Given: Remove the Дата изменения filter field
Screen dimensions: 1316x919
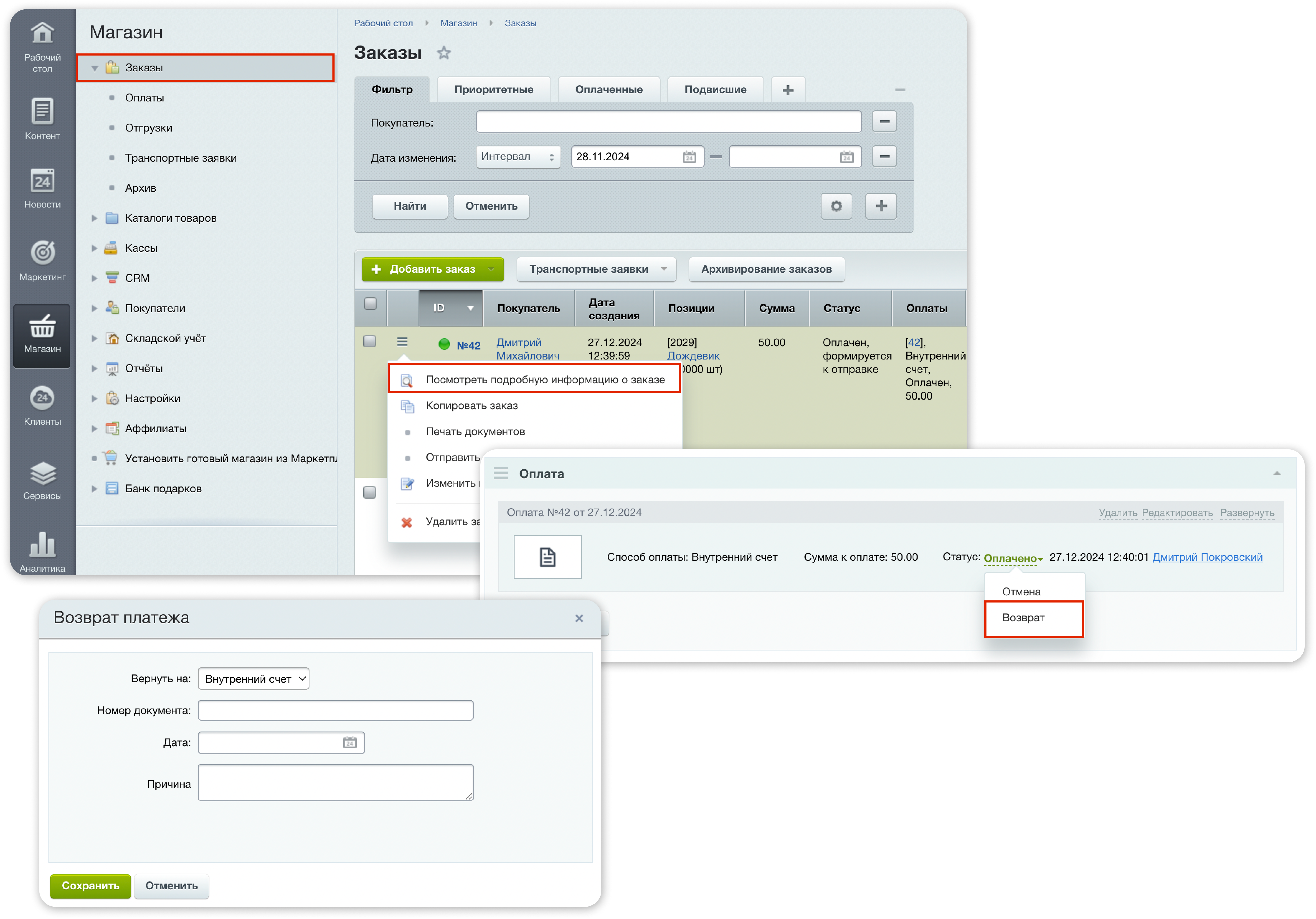Looking at the screenshot, I should point(884,156).
